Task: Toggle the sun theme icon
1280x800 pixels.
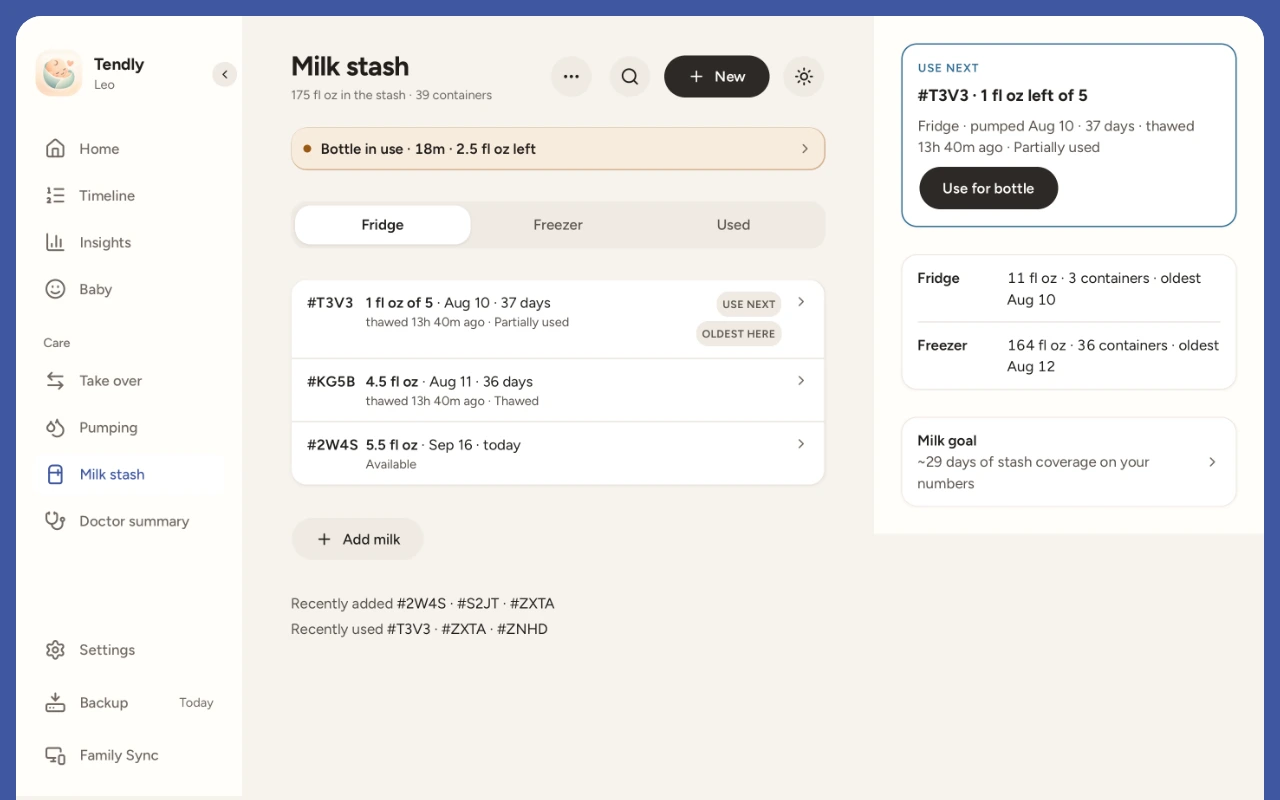Action: [804, 77]
